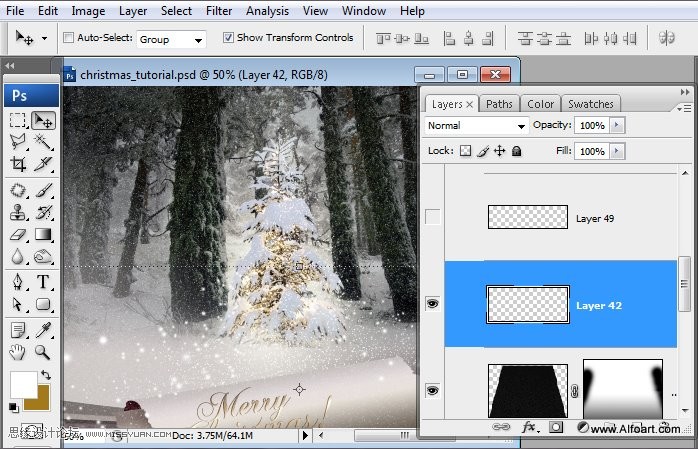
Task: Select the Hand tool
Action: (x=18, y=352)
